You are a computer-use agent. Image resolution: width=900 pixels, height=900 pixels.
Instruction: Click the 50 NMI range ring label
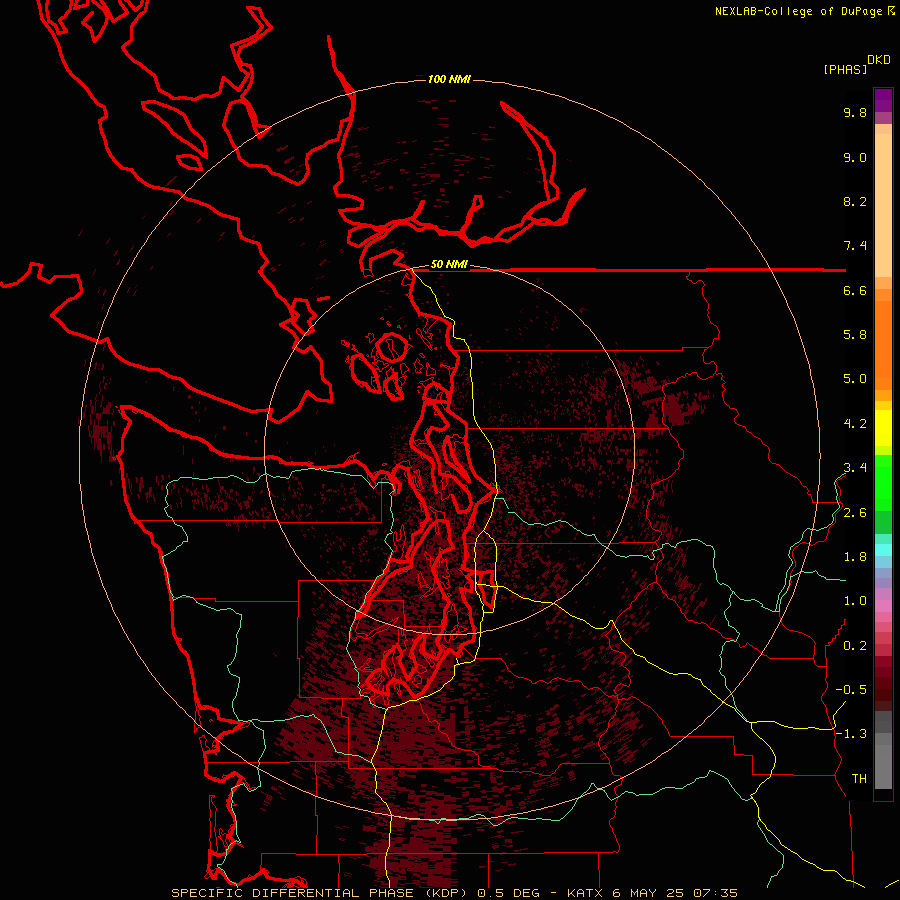(x=449, y=265)
